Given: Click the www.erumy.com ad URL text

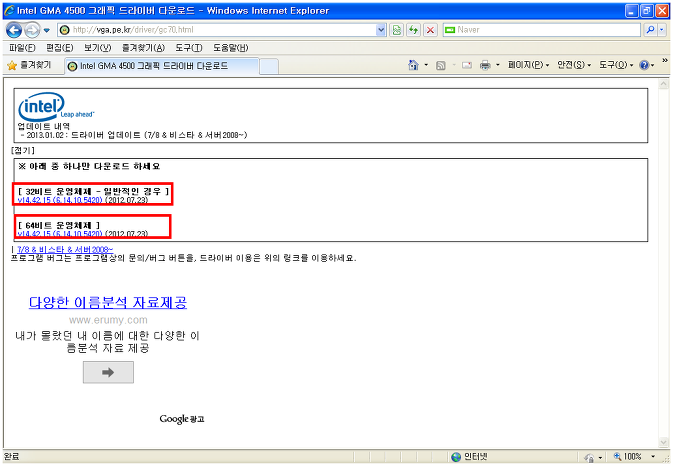Looking at the screenshot, I should pos(108,320).
